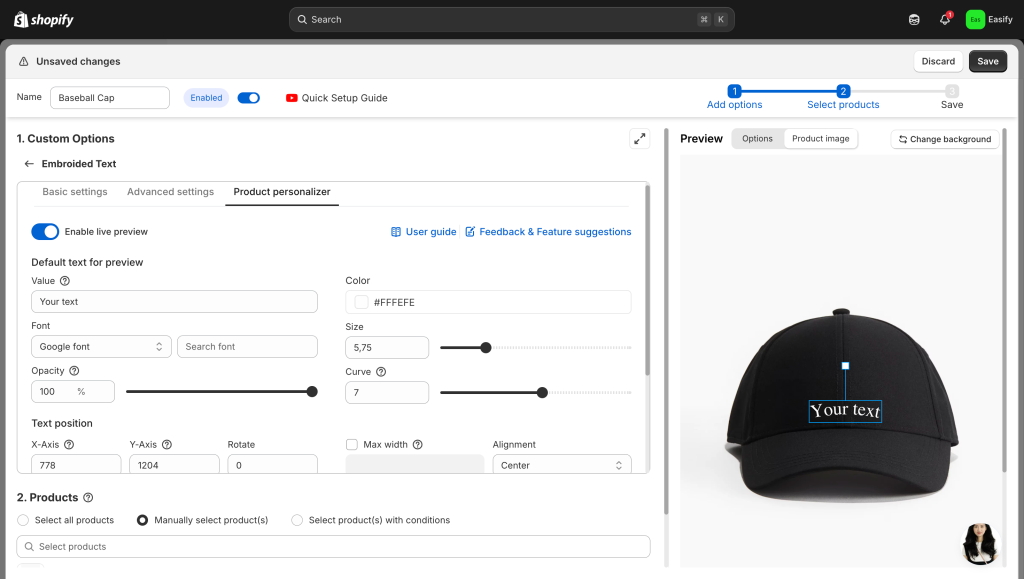Open the Alignment Center dropdown
This screenshot has width=1024, height=579.
point(561,466)
